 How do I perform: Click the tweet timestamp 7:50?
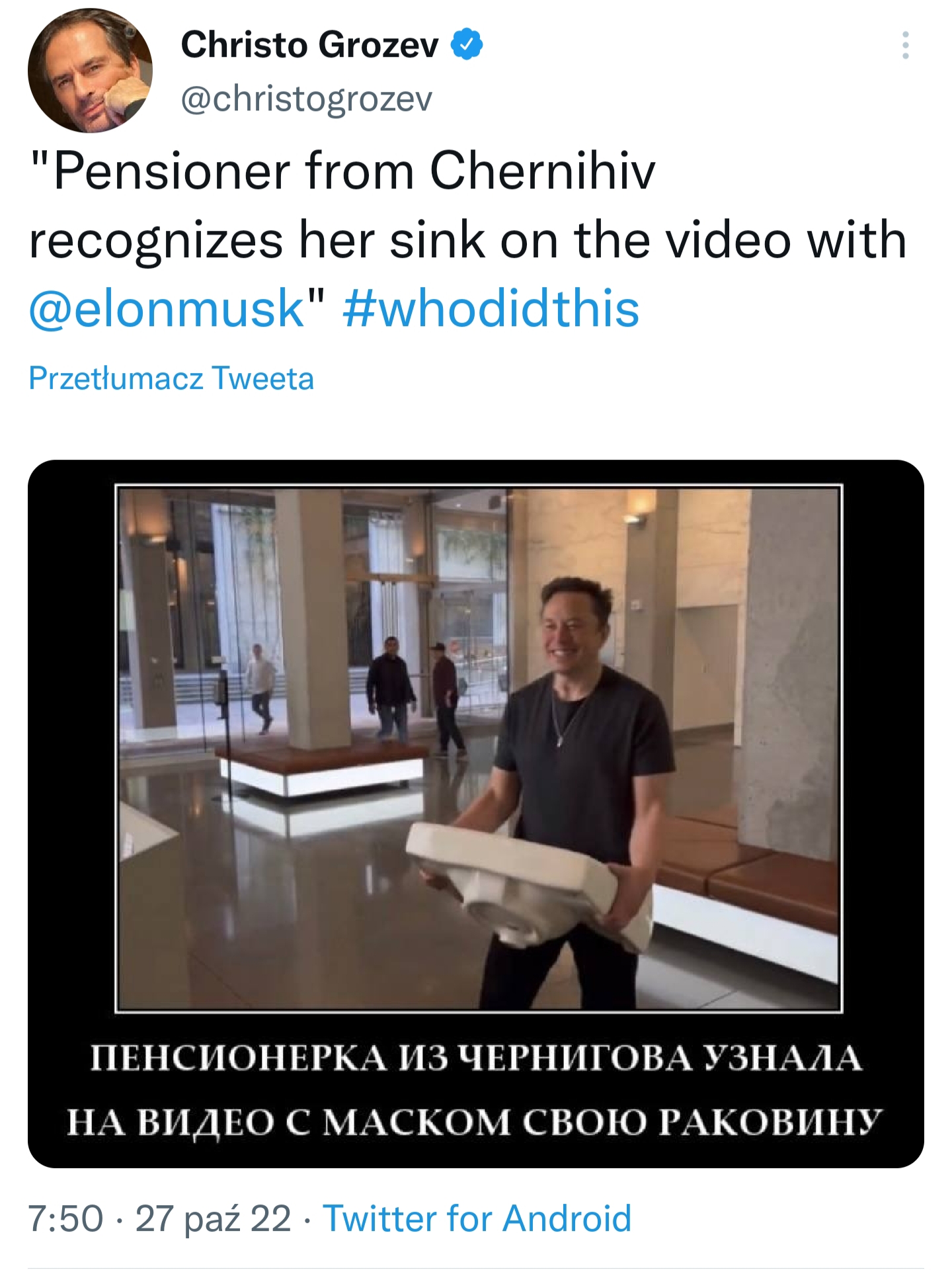click(65, 1218)
